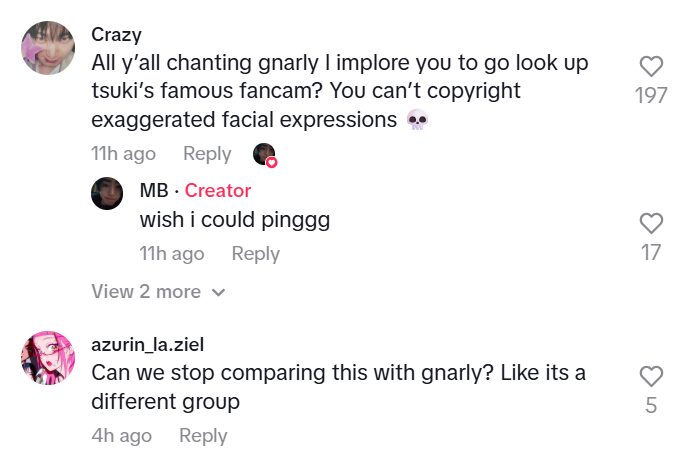Click the '4h ago' timestamp
This screenshot has width=685, height=457.
pos(121,436)
